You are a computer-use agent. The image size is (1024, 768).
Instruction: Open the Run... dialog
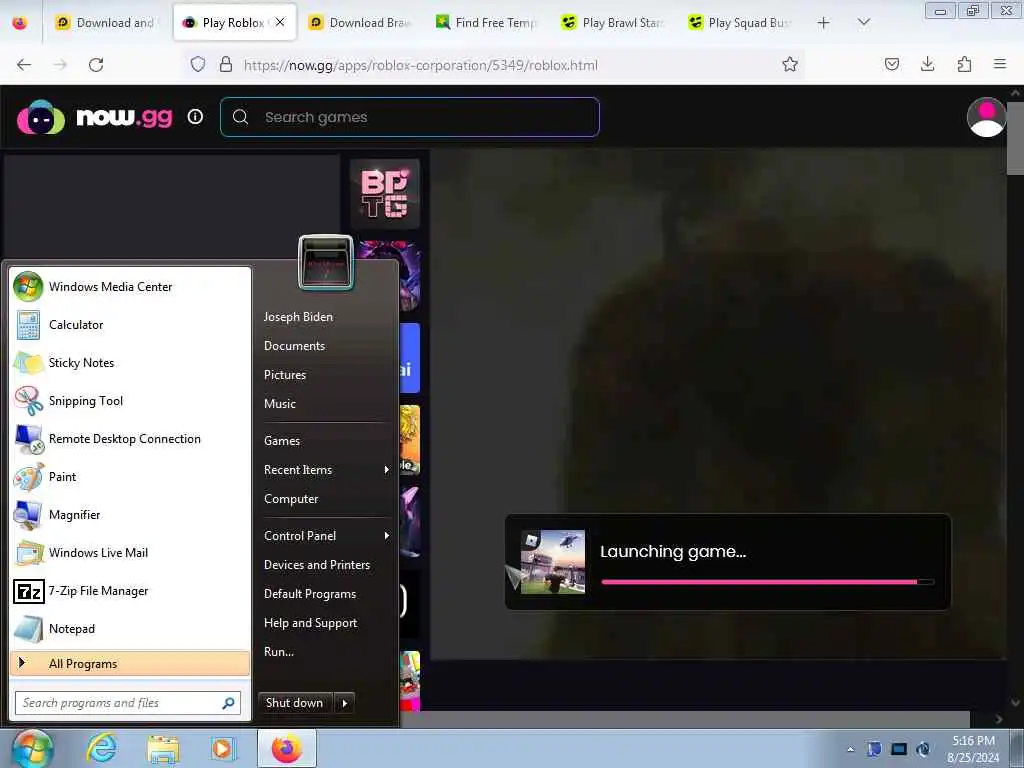tap(279, 652)
